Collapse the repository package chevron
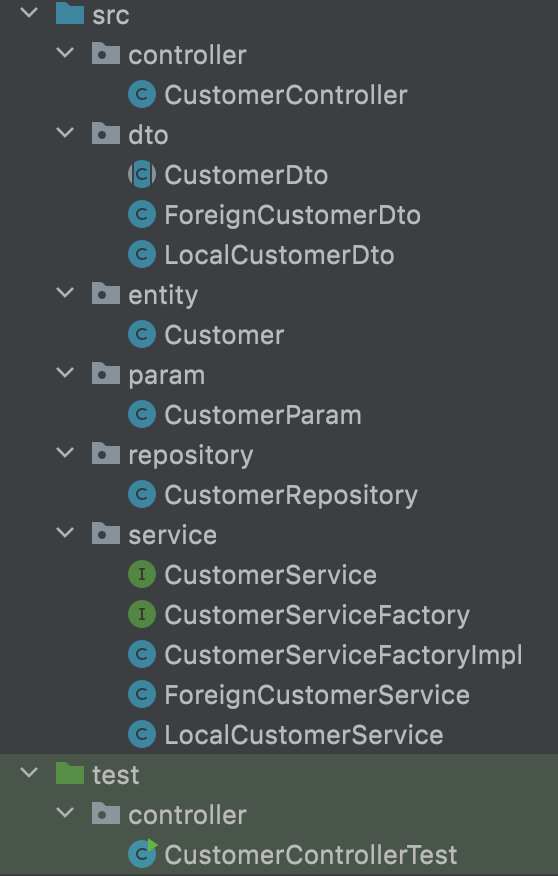The image size is (558, 876). point(65,452)
